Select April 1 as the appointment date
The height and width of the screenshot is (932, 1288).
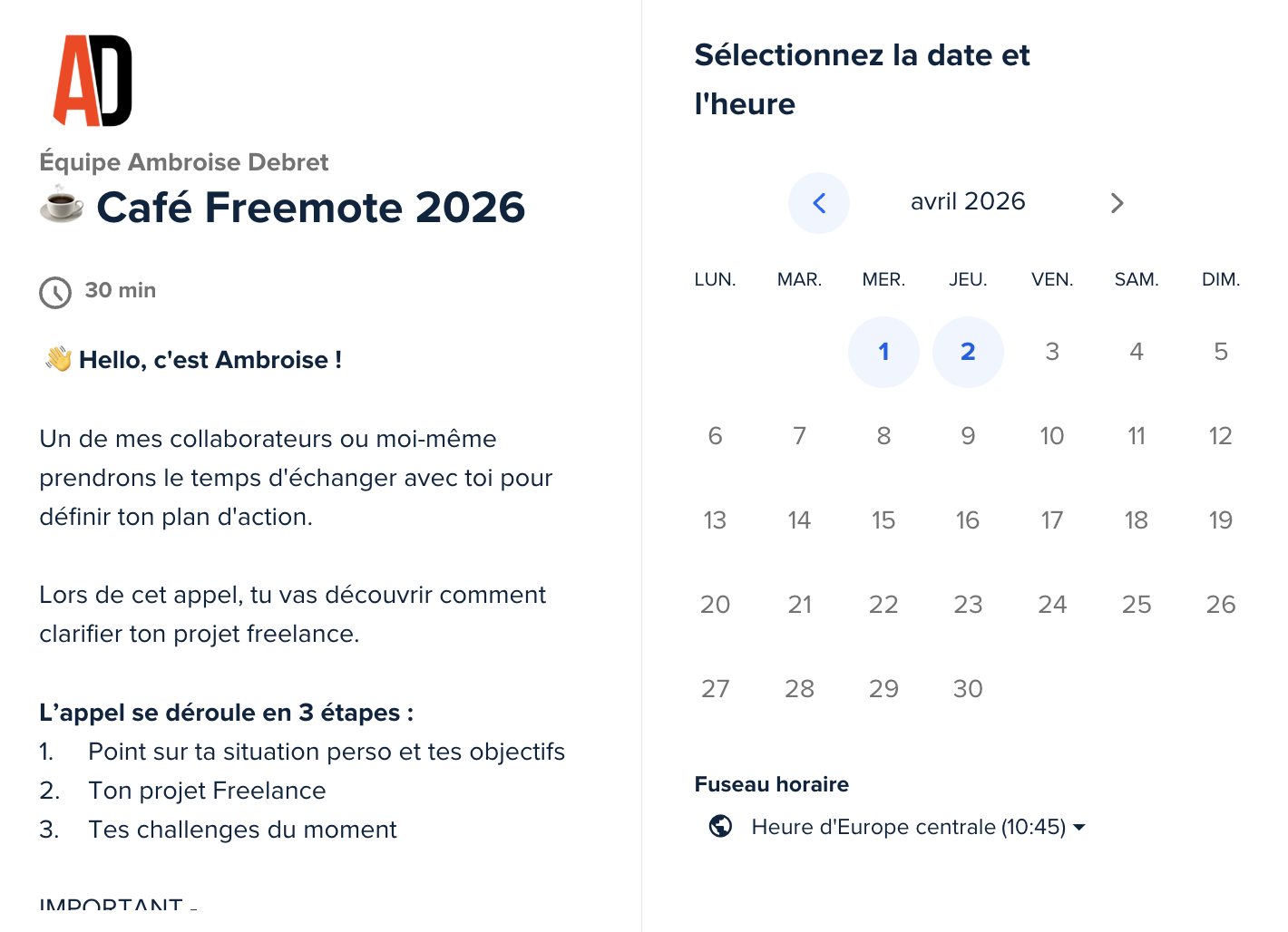883,352
